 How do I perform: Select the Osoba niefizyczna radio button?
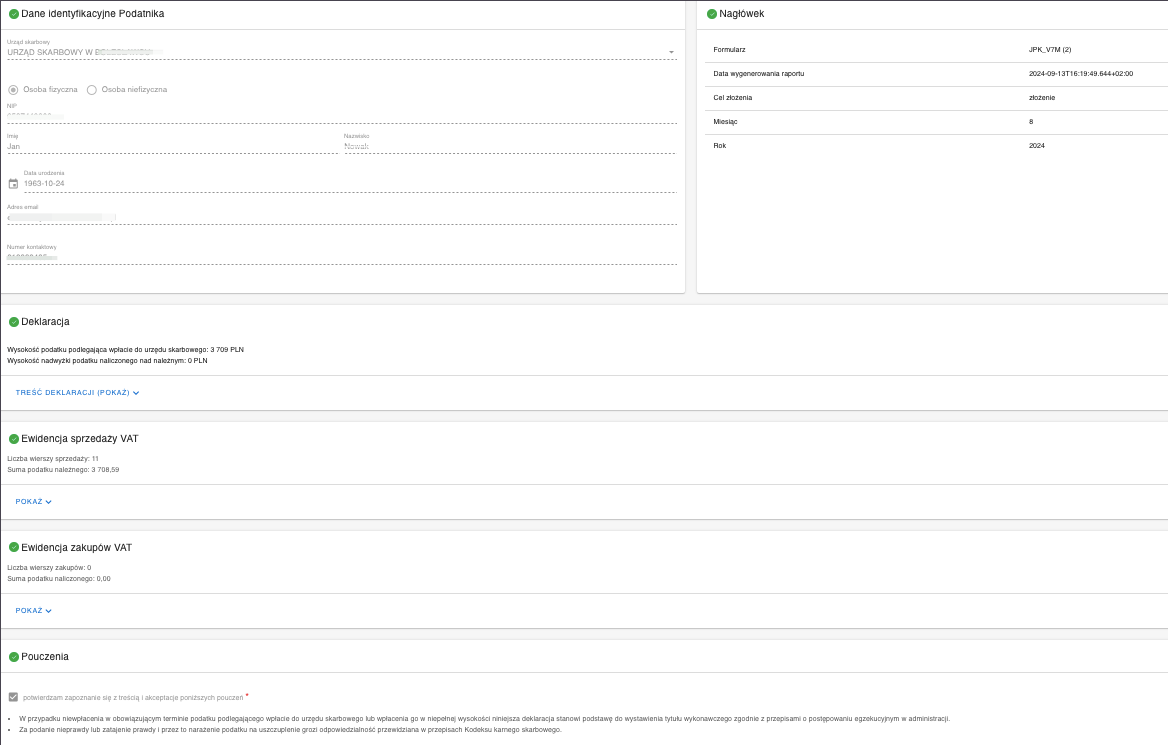click(x=92, y=90)
